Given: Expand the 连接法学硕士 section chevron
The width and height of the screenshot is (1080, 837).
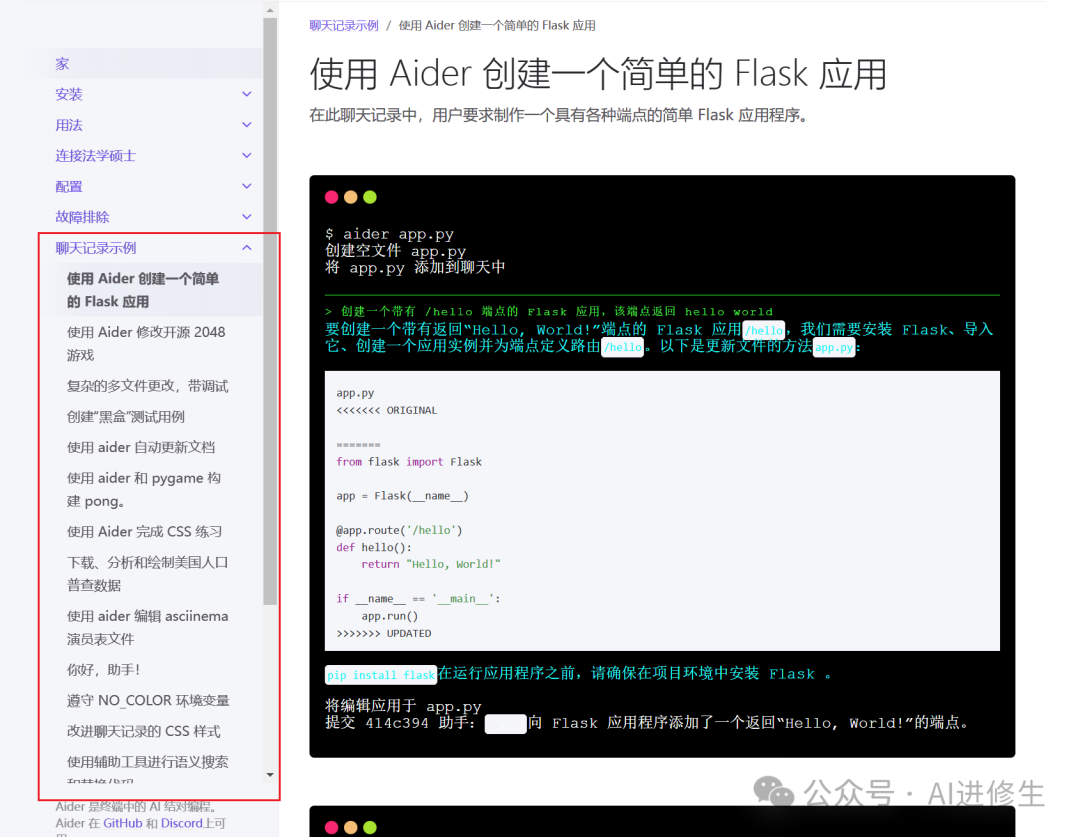Looking at the screenshot, I should click(x=247, y=156).
